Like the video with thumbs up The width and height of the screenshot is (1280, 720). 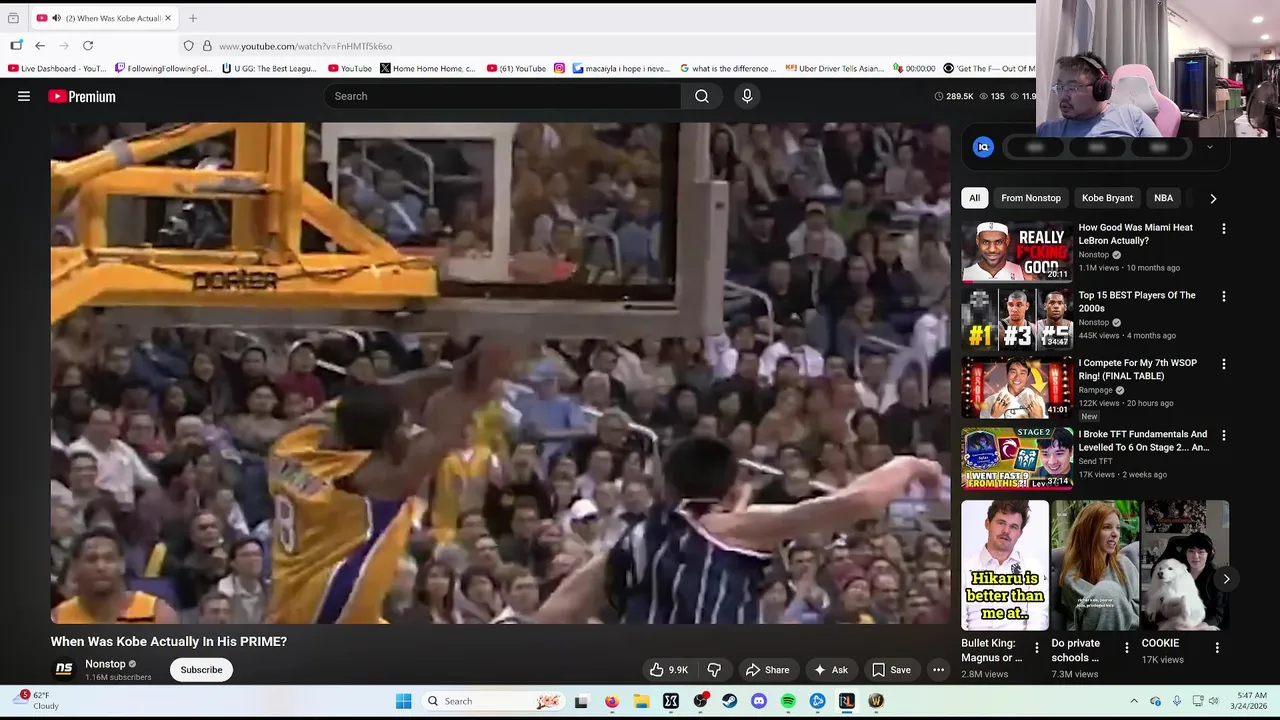click(x=669, y=670)
